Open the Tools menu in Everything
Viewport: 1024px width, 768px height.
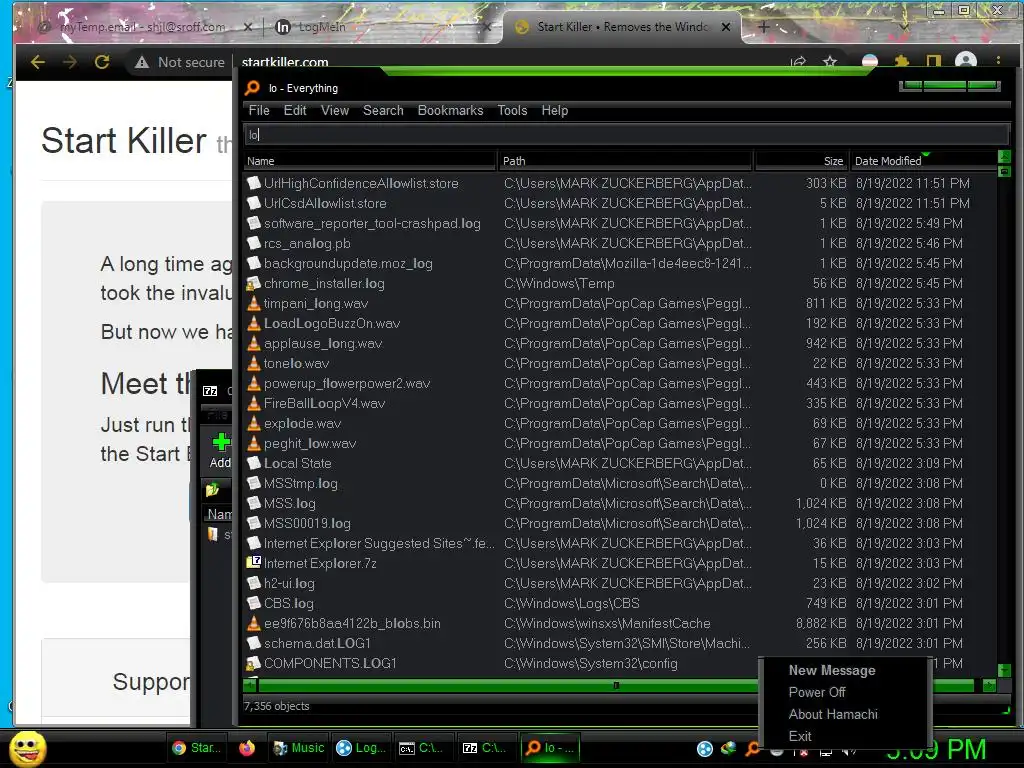(x=512, y=110)
